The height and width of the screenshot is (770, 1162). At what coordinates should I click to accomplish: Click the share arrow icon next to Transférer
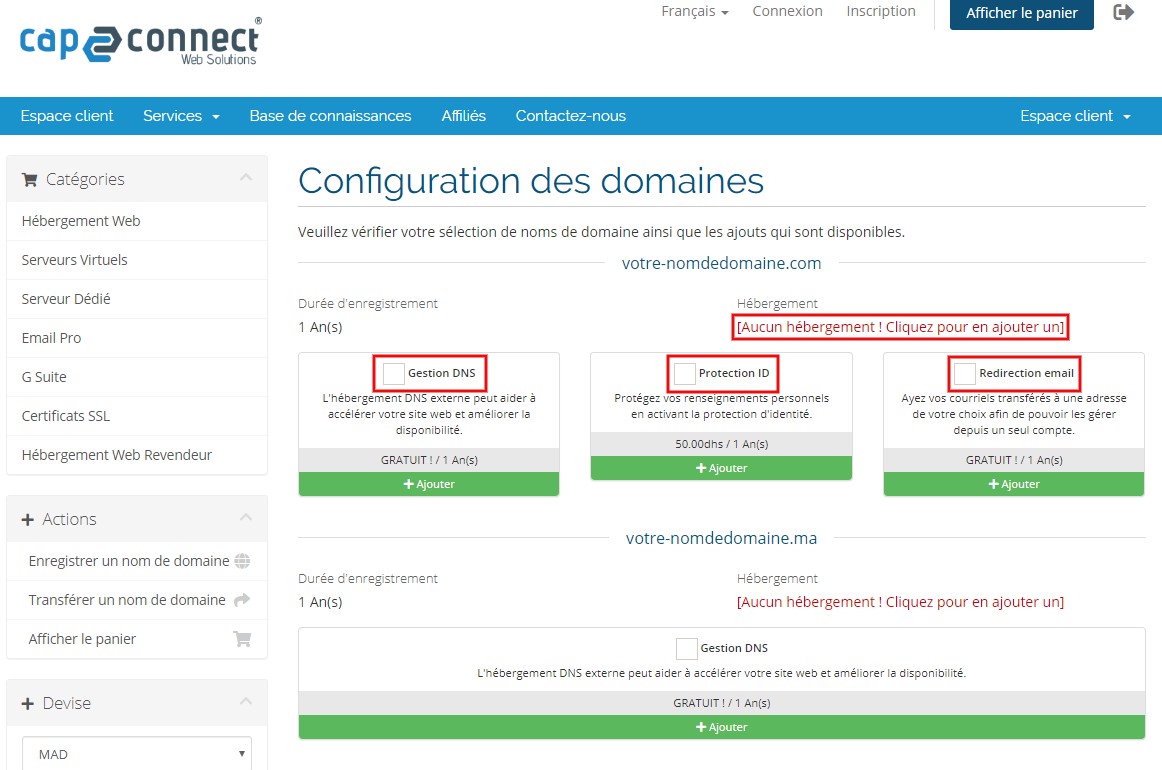point(242,600)
